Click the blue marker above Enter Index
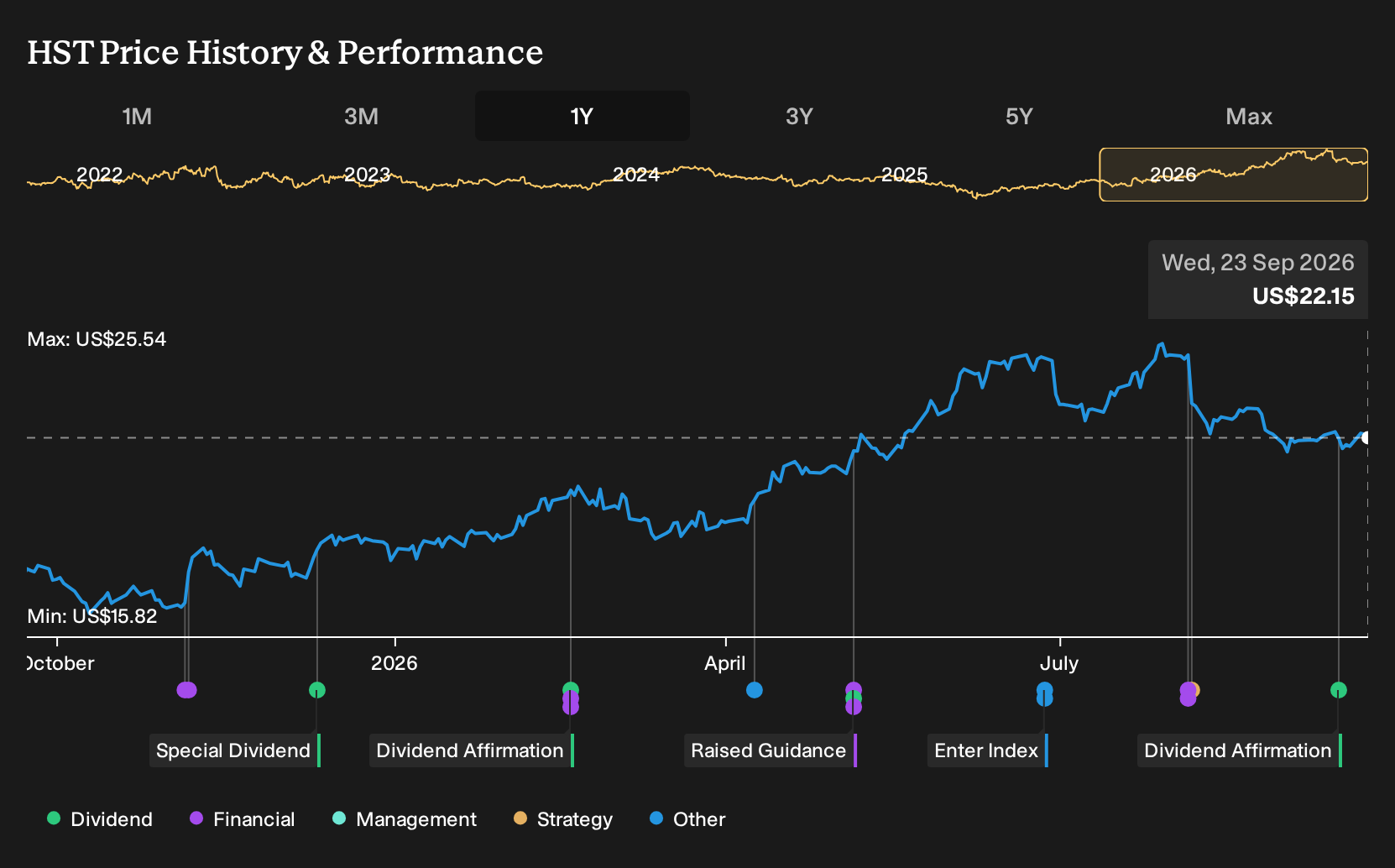 click(x=1044, y=689)
